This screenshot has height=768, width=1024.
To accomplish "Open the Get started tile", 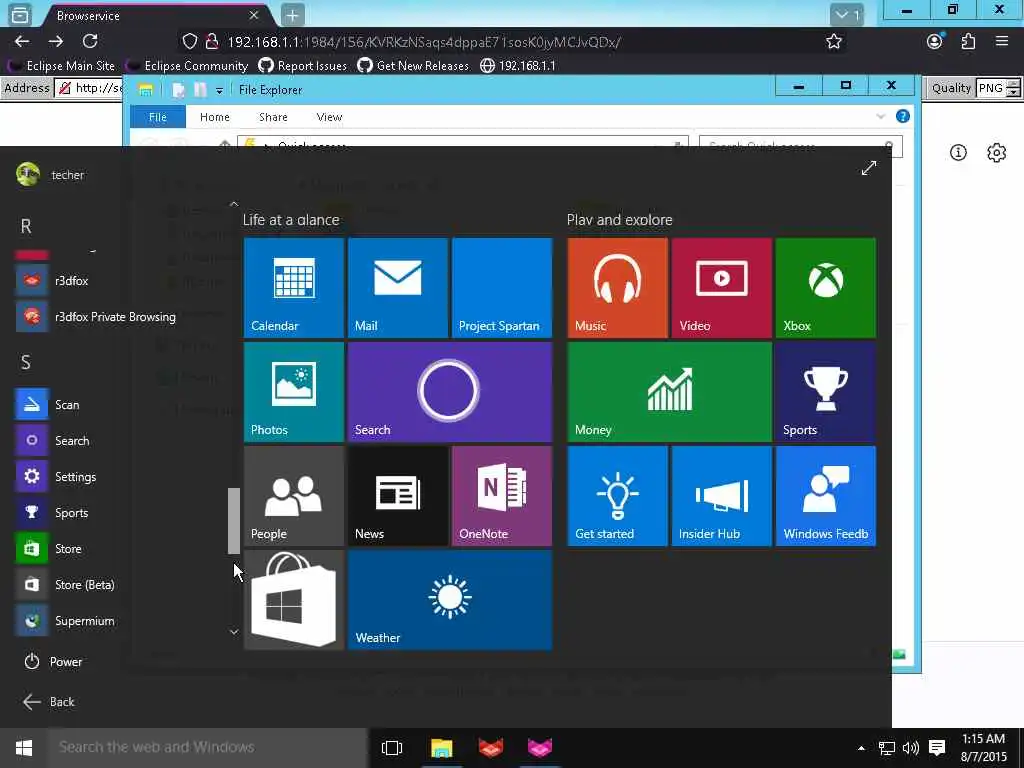I will [x=617, y=496].
